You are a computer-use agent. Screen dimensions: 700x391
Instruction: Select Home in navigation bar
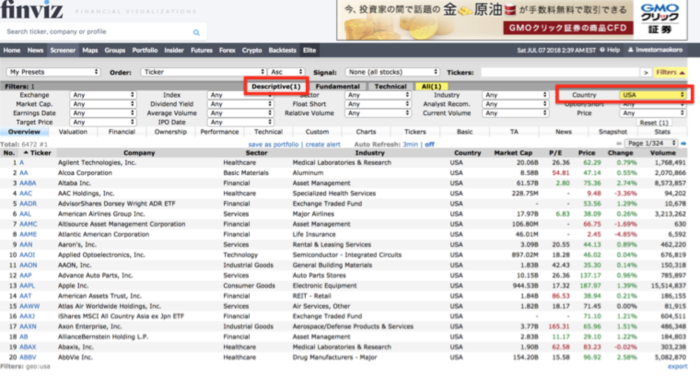[x=12, y=50]
